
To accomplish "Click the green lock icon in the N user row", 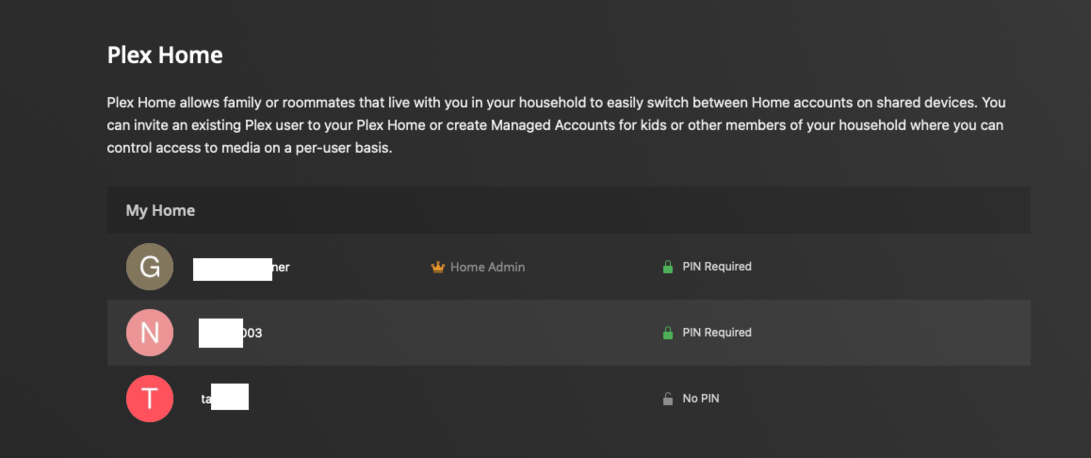I will pyautogui.click(x=667, y=333).
